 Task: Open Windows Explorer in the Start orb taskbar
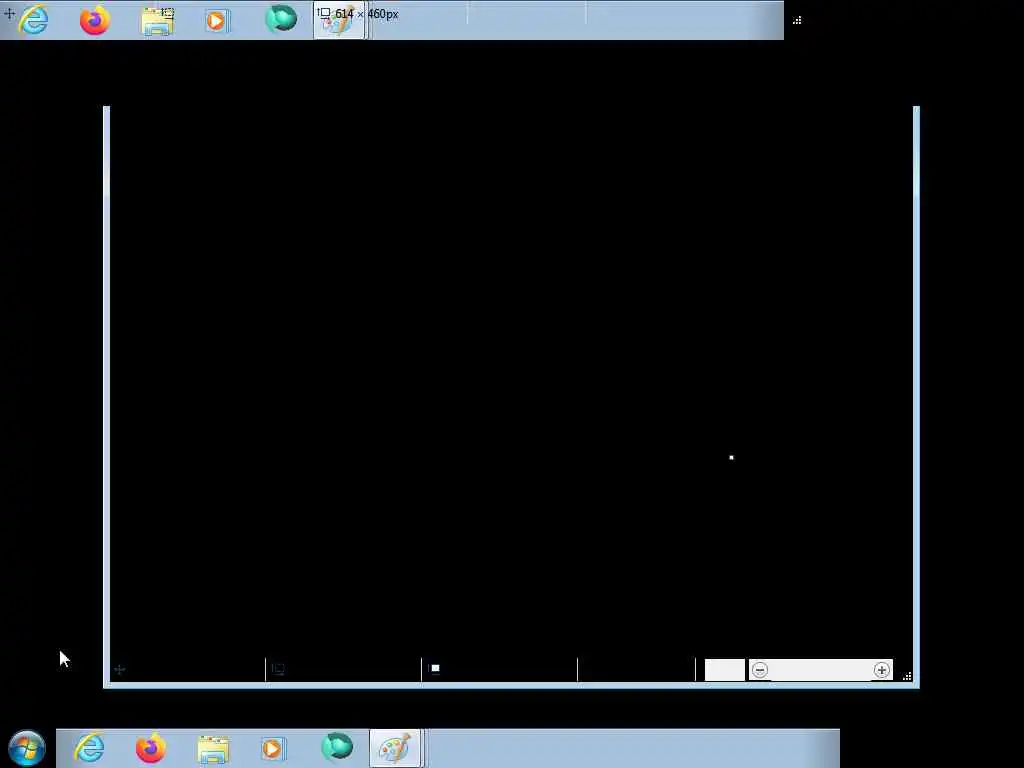pos(213,749)
